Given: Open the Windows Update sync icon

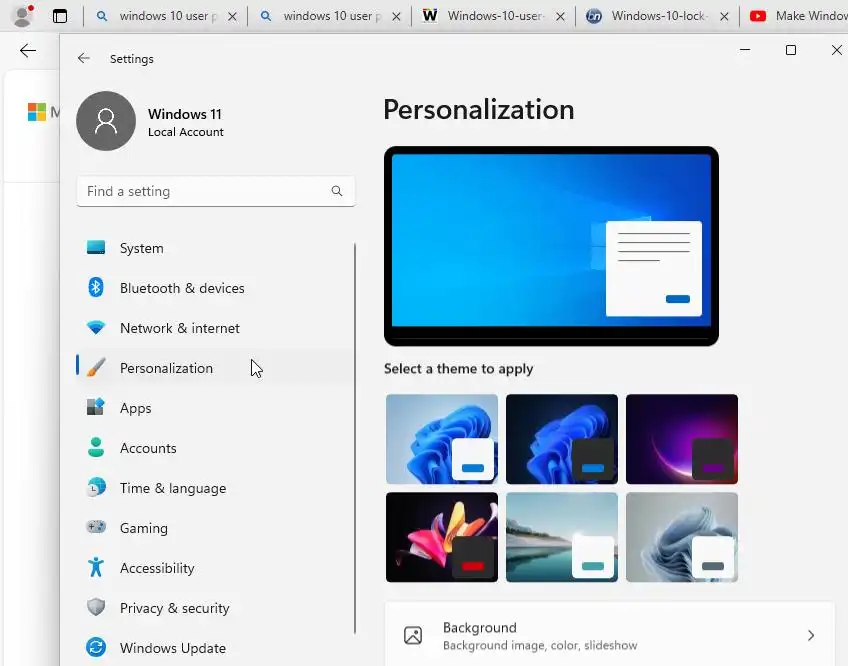Looking at the screenshot, I should [x=96, y=647].
